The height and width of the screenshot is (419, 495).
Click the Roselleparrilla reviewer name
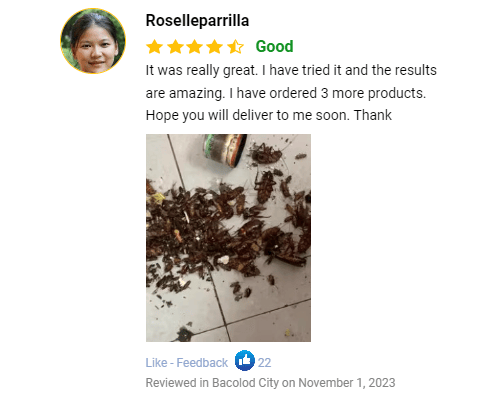[197, 21]
